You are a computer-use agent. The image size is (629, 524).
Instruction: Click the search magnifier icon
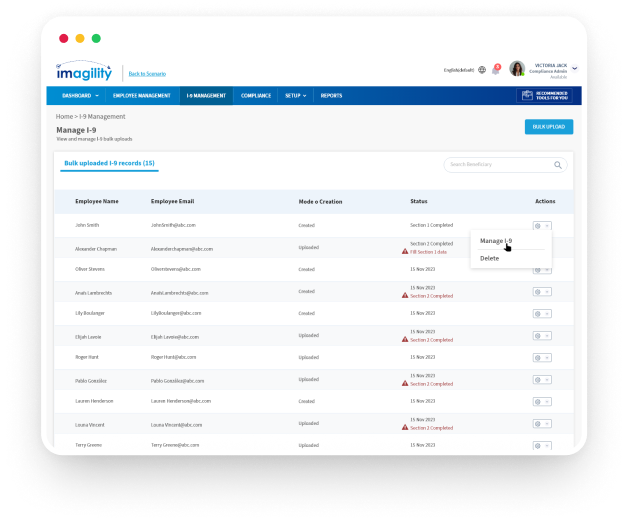click(558, 164)
